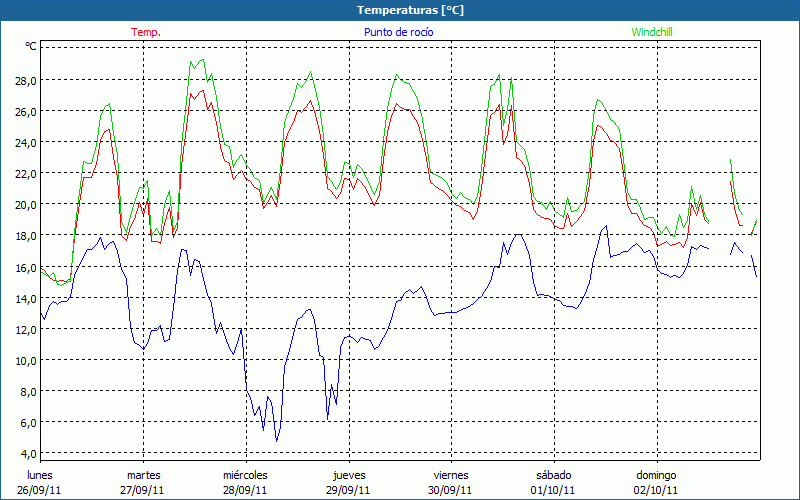Click the 4,0 y-axis value label
Screen dimensions: 800x500
[28, 453]
